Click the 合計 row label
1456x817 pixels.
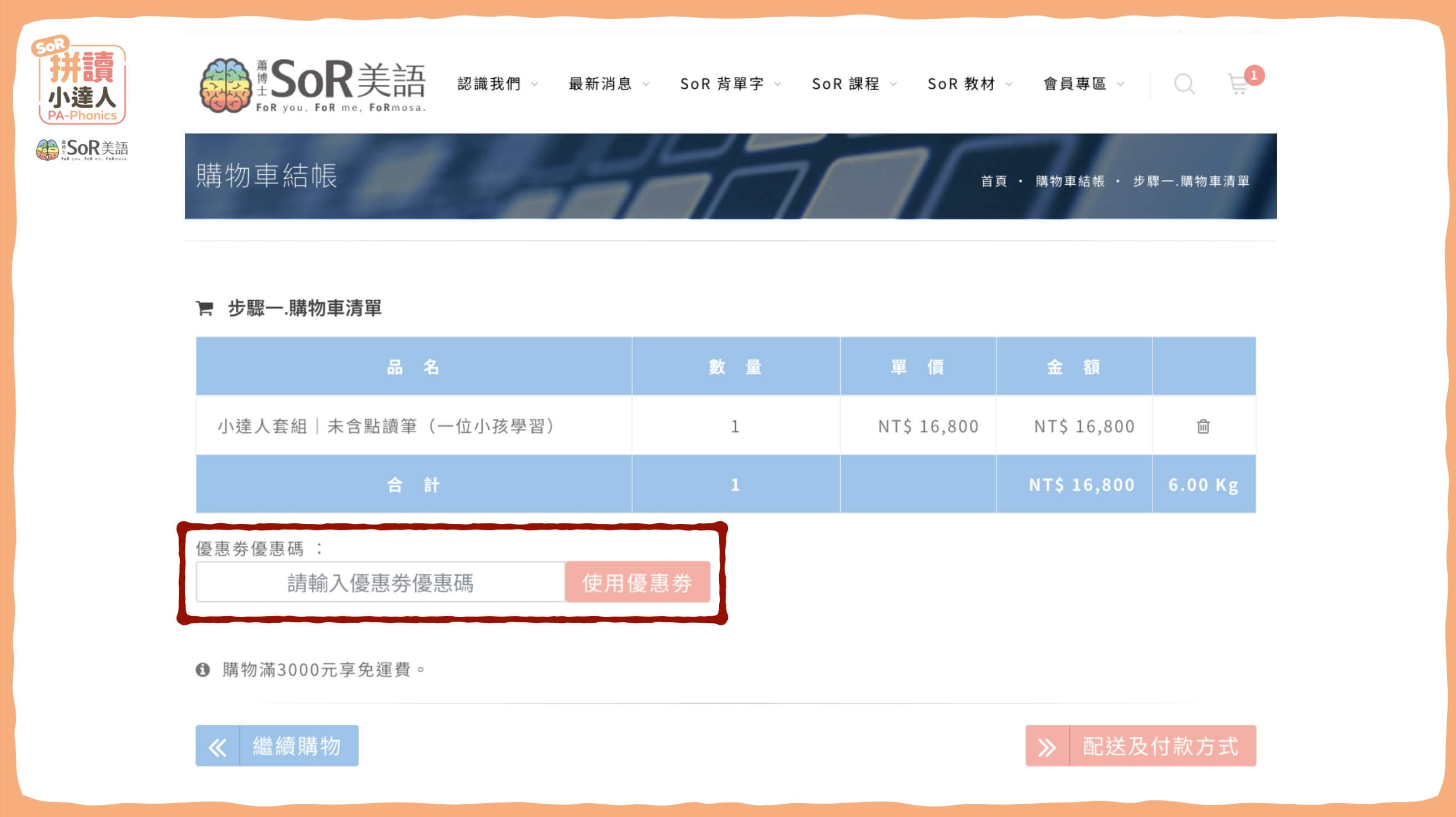(413, 485)
